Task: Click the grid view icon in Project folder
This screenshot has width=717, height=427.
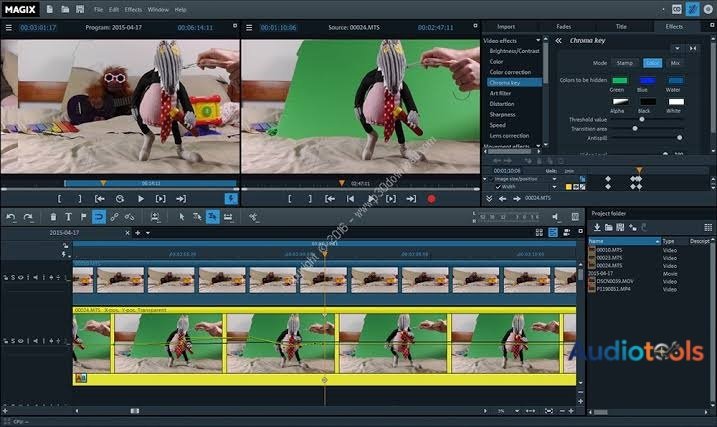Action: pos(708,227)
